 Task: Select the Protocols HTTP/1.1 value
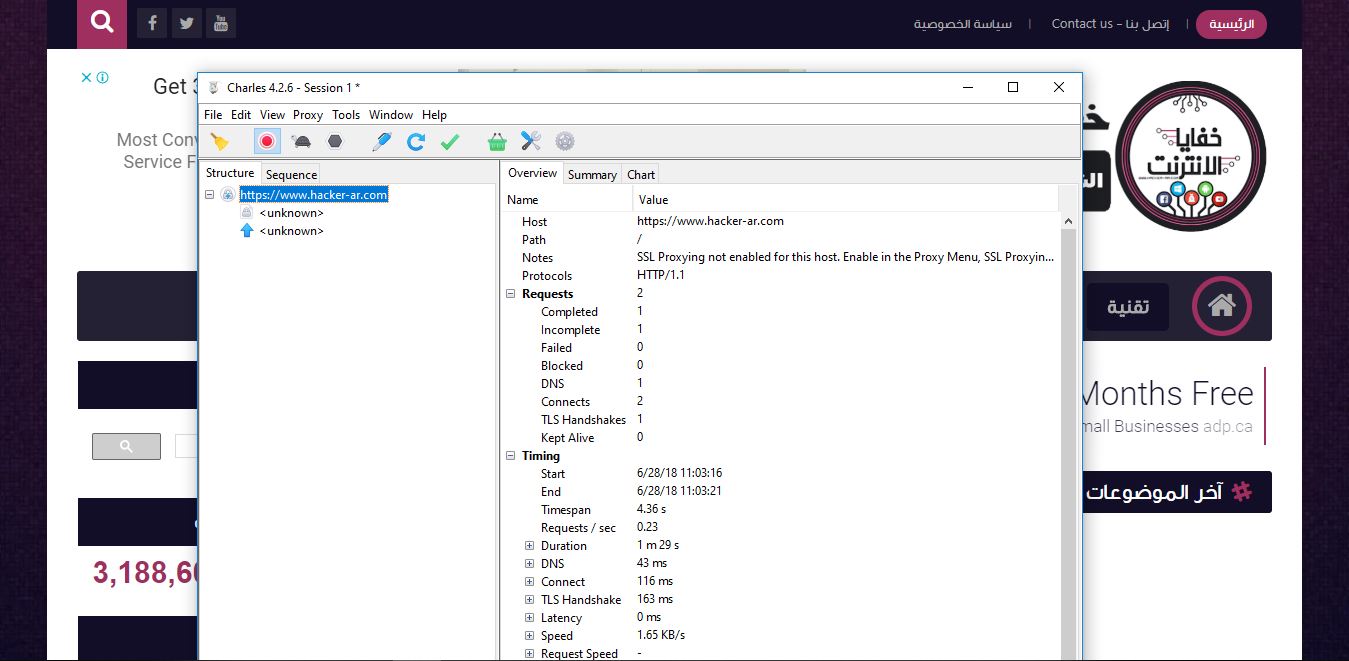click(x=661, y=275)
